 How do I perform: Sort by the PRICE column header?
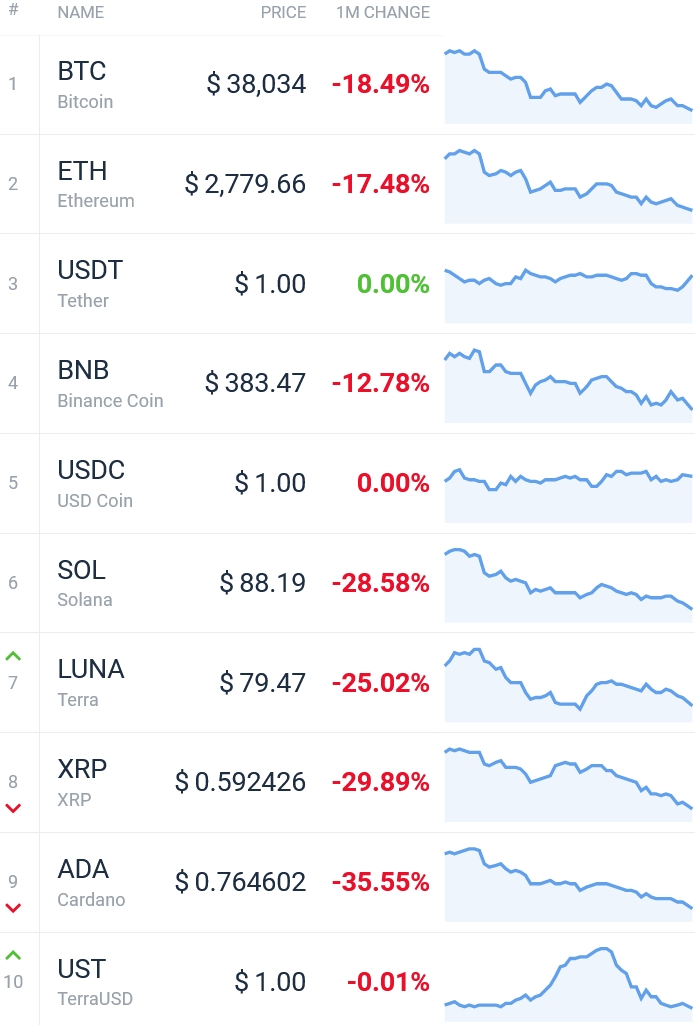point(283,12)
